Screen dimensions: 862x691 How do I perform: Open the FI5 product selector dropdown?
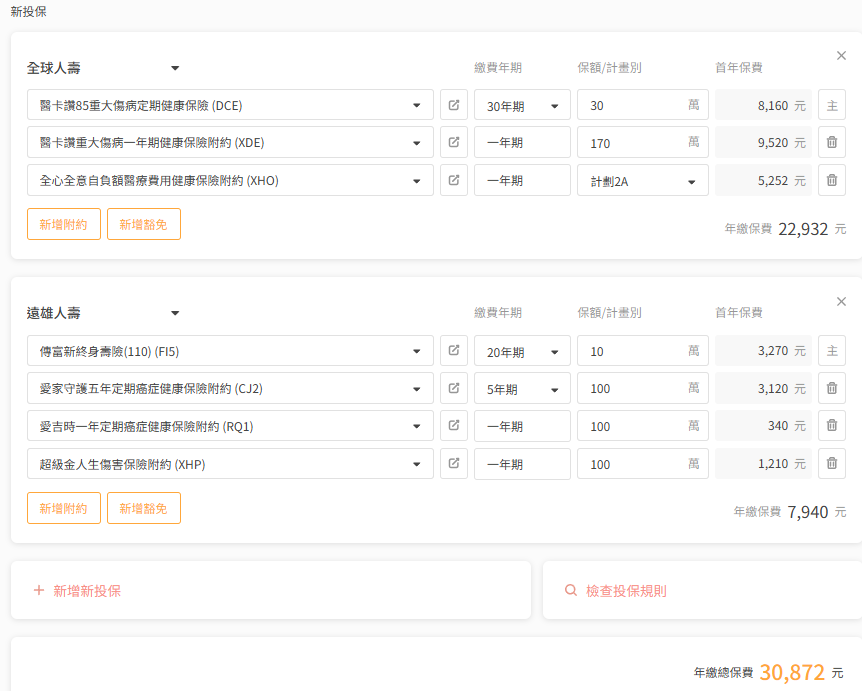pyautogui.click(x=230, y=351)
